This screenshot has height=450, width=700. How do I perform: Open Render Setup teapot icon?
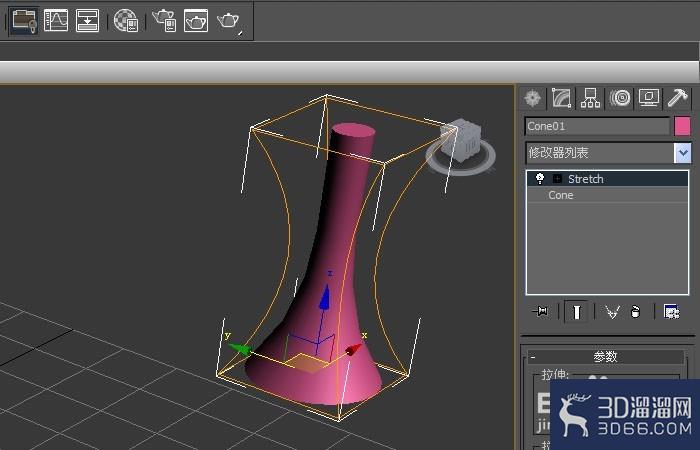(164, 21)
